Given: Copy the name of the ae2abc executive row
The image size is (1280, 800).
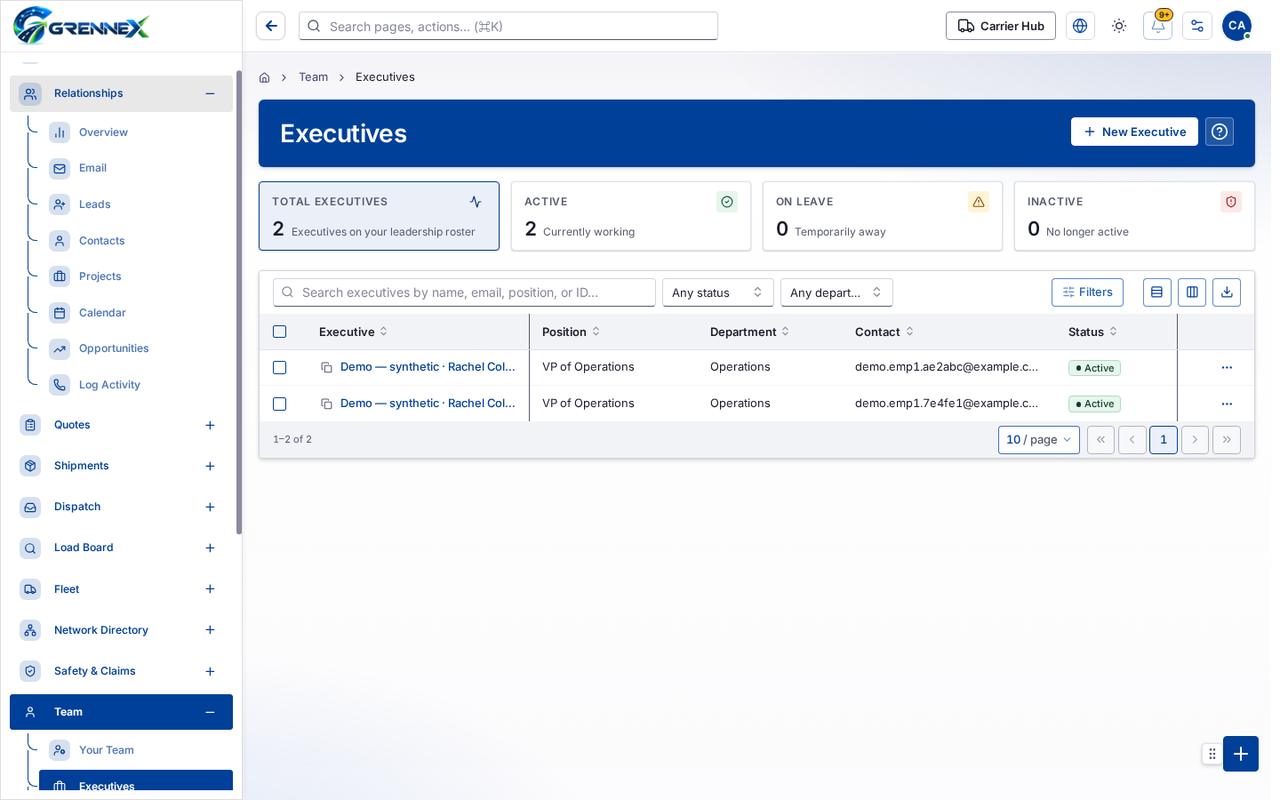Looking at the screenshot, I should click(x=326, y=367).
